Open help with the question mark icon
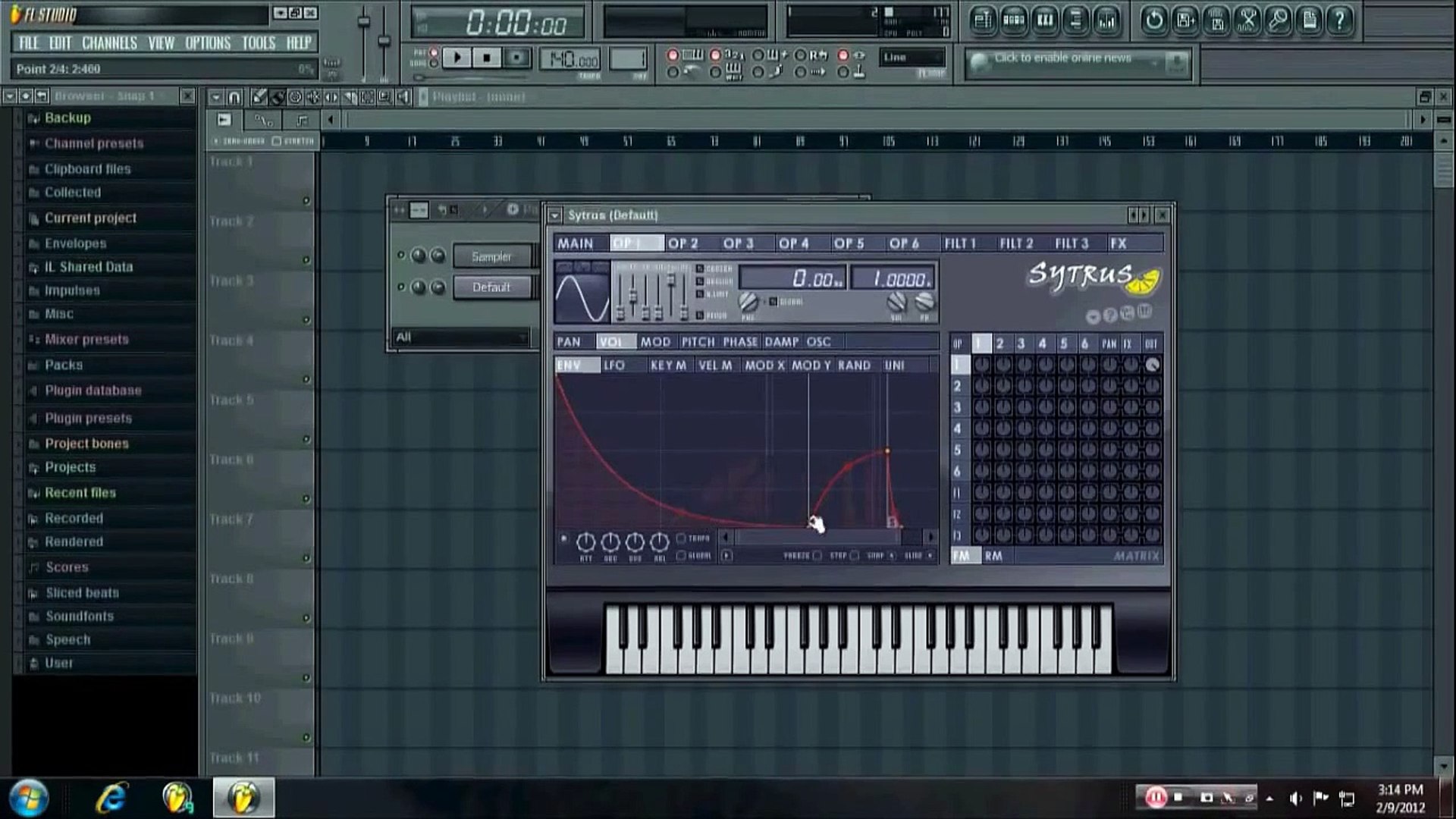1456x819 pixels. pyautogui.click(x=1341, y=20)
